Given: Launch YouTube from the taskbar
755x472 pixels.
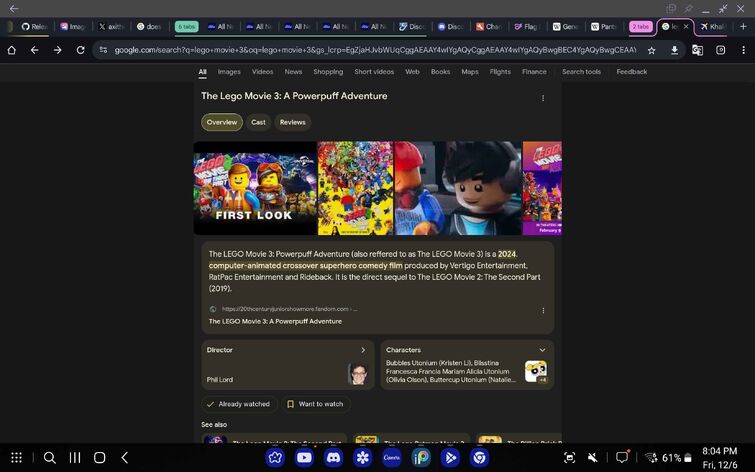Looking at the screenshot, I should (x=304, y=458).
